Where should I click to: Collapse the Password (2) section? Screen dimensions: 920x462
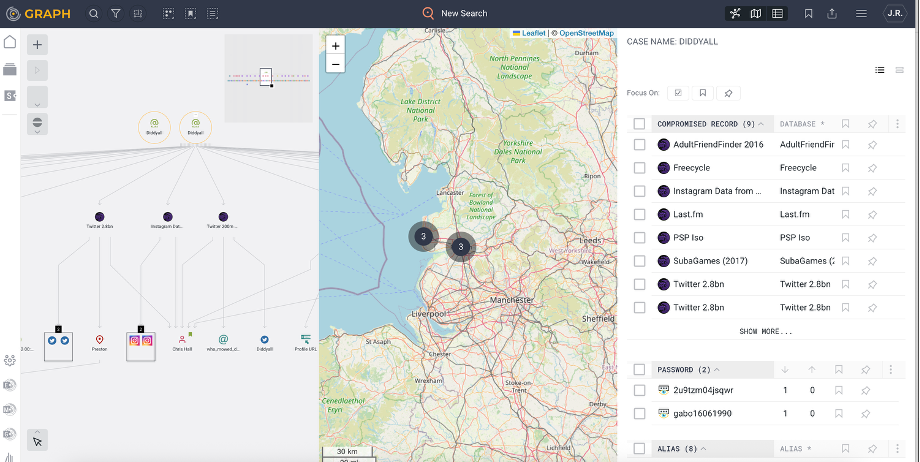coord(716,370)
